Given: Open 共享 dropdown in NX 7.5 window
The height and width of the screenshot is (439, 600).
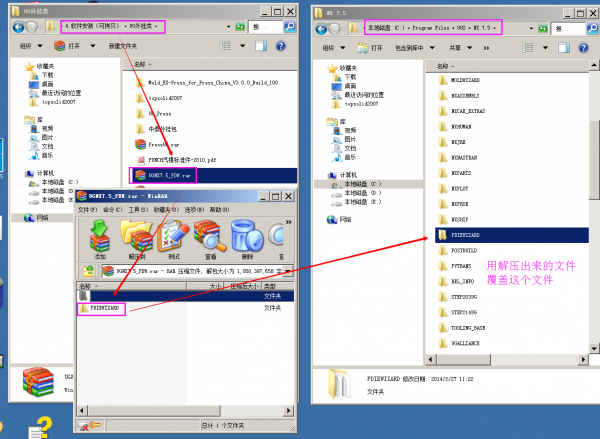Looking at the screenshot, I should click(460, 48).
